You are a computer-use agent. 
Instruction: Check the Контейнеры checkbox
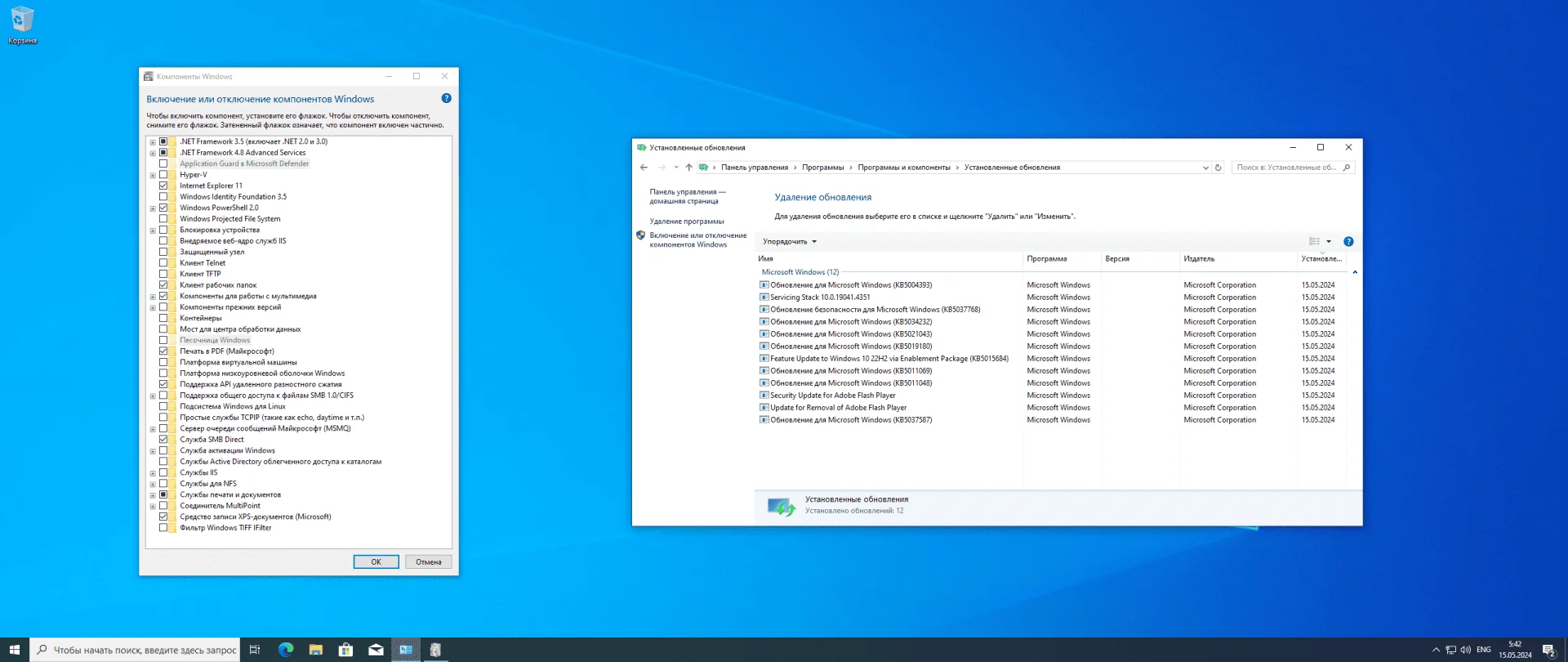pyautogui.click(x=163, y=318)
